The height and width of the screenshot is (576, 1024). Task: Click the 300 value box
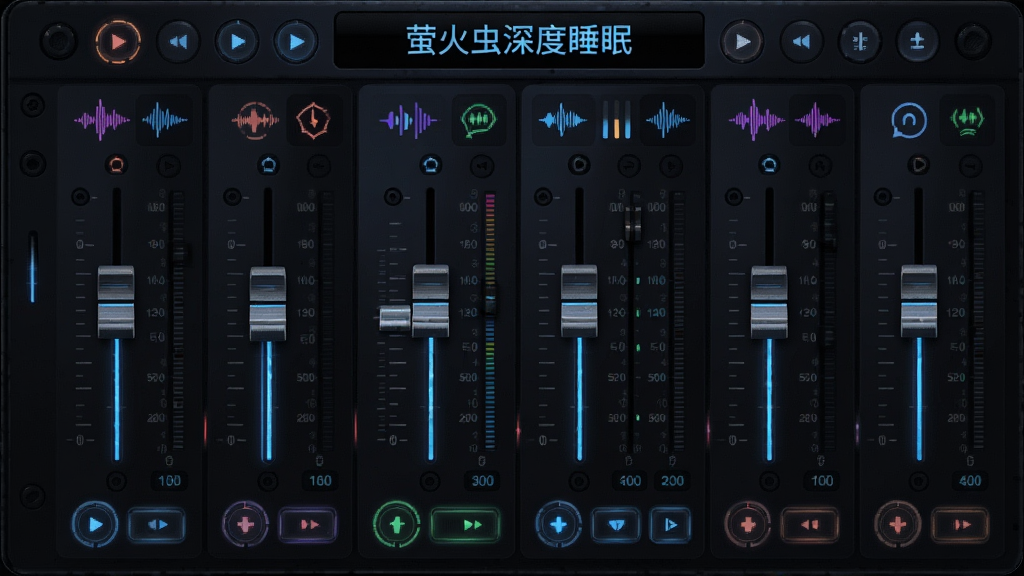483,481
